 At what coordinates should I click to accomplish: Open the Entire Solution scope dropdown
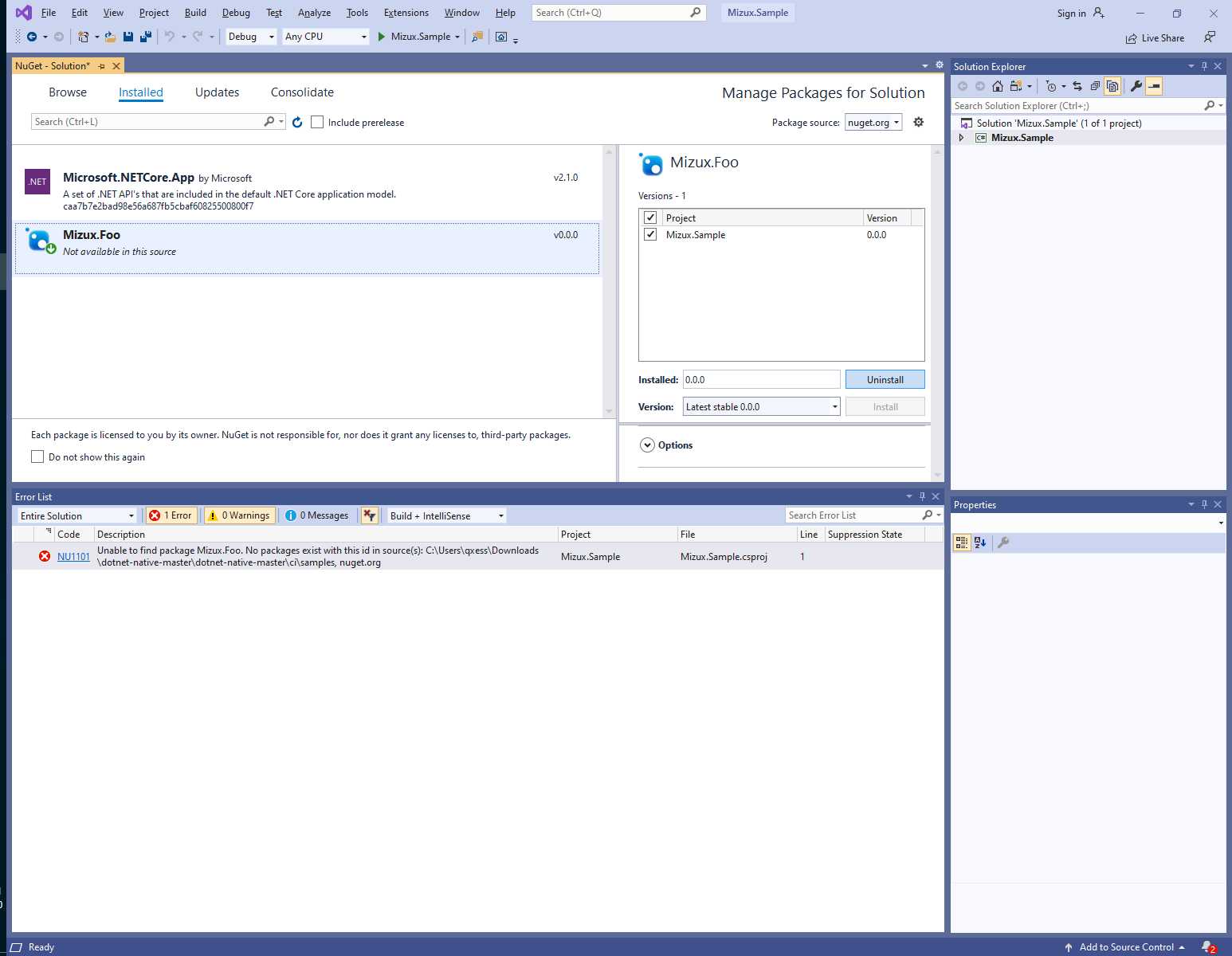(x=77, y=515)
